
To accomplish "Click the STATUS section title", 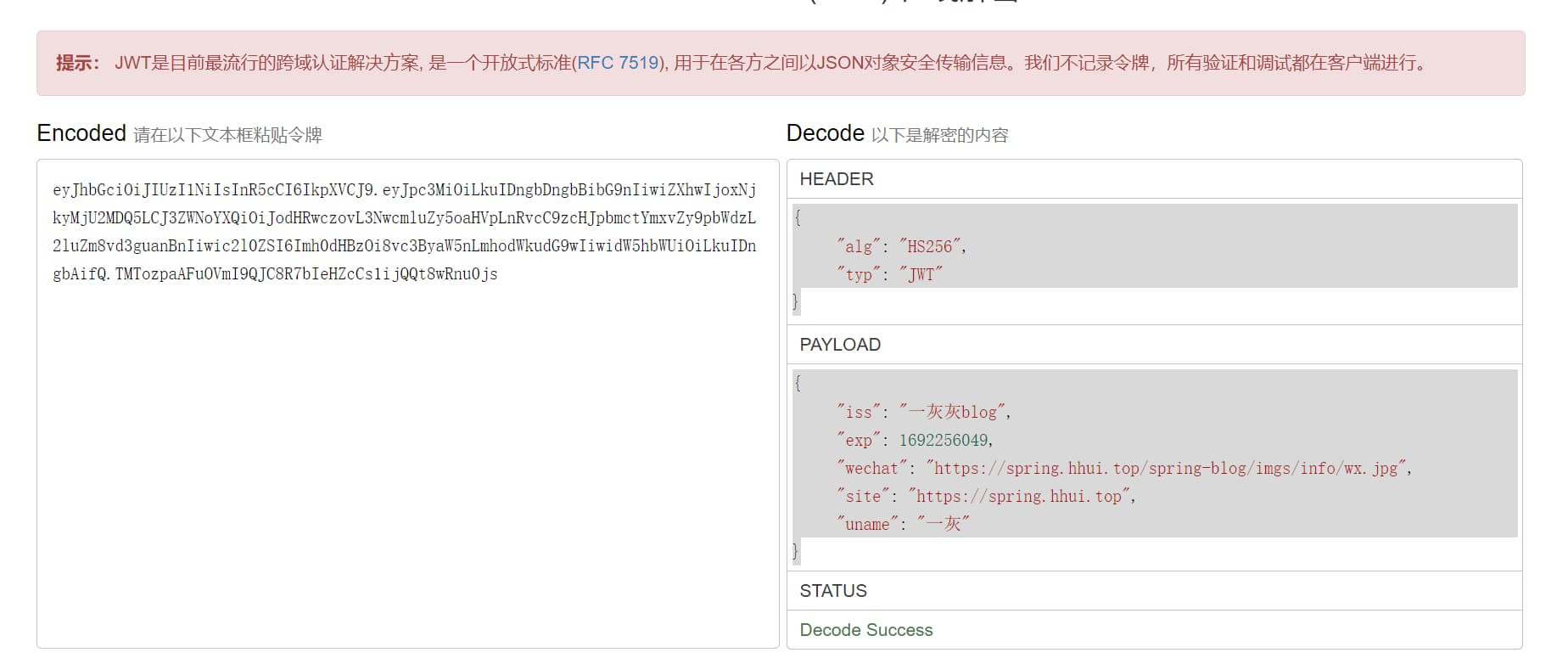I will (832, 591).
